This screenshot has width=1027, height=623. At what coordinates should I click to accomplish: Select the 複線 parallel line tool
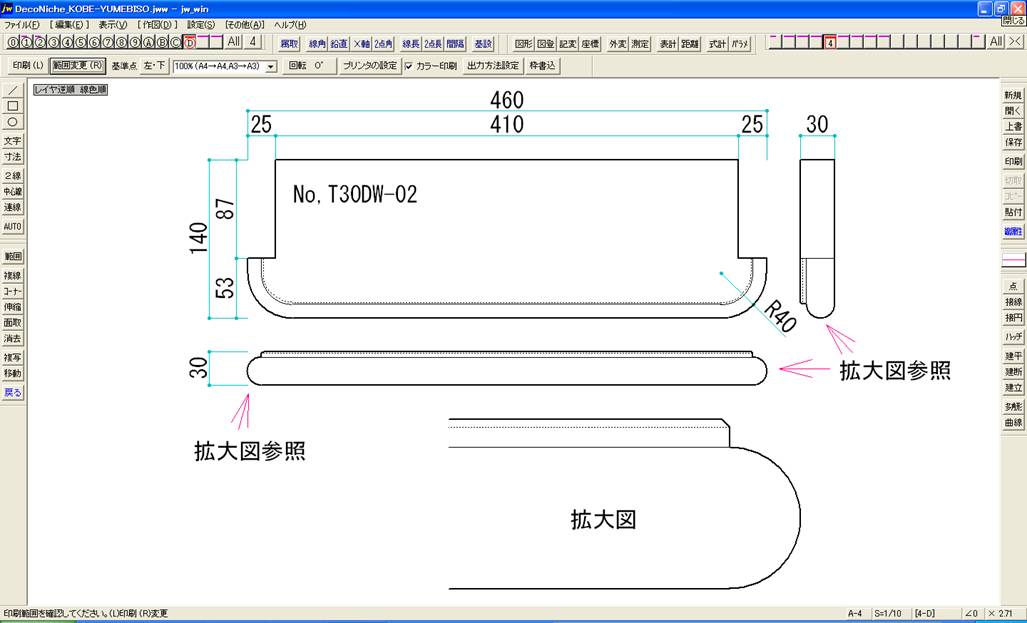12,275
